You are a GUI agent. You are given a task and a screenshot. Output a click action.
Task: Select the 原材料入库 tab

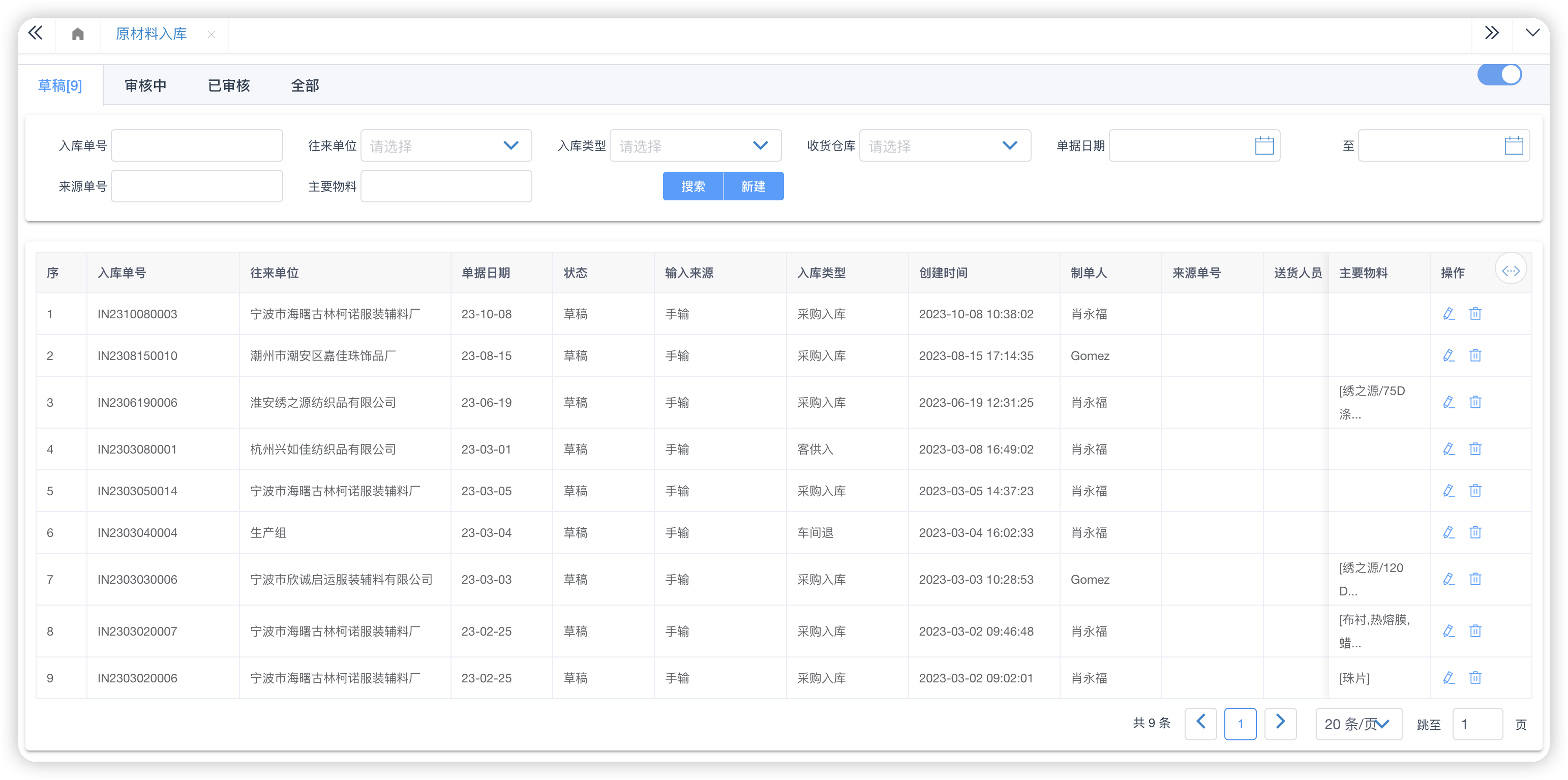point(151,34)
